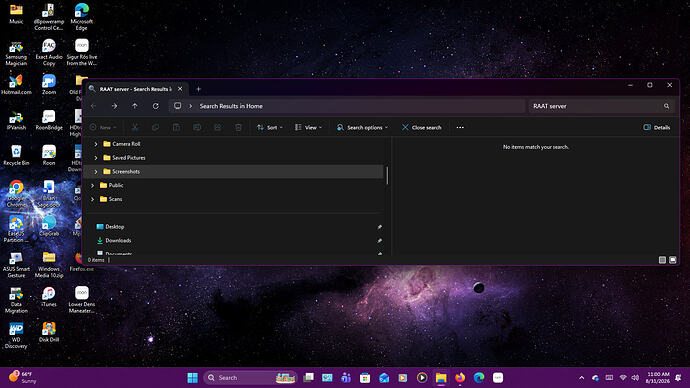Open Firefox from the taskbar

(x=460, y=377)
